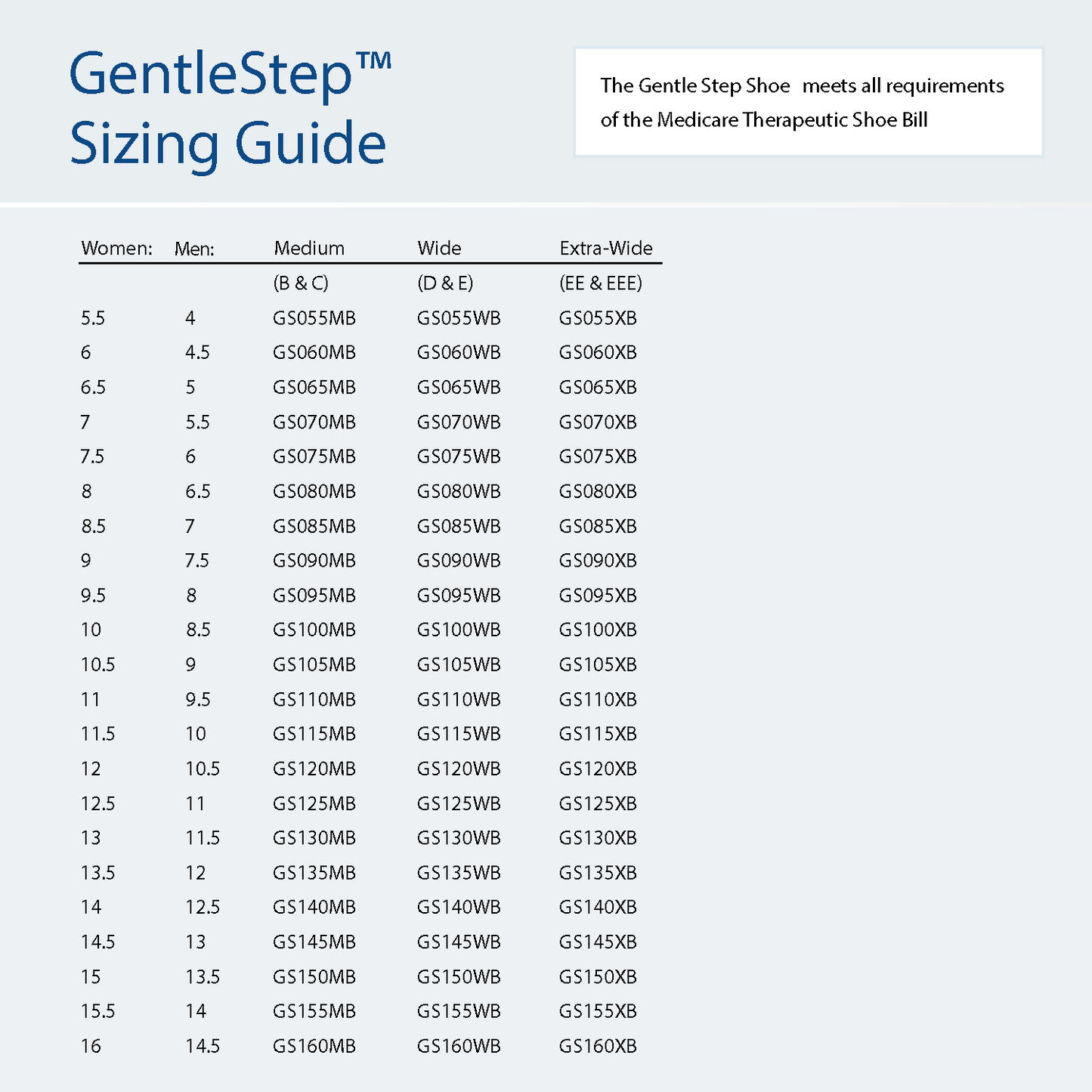Click the Extra-Wide column header
Image resolution: width=1092 pixels, height=1092 pixels.
click(606, 249)
